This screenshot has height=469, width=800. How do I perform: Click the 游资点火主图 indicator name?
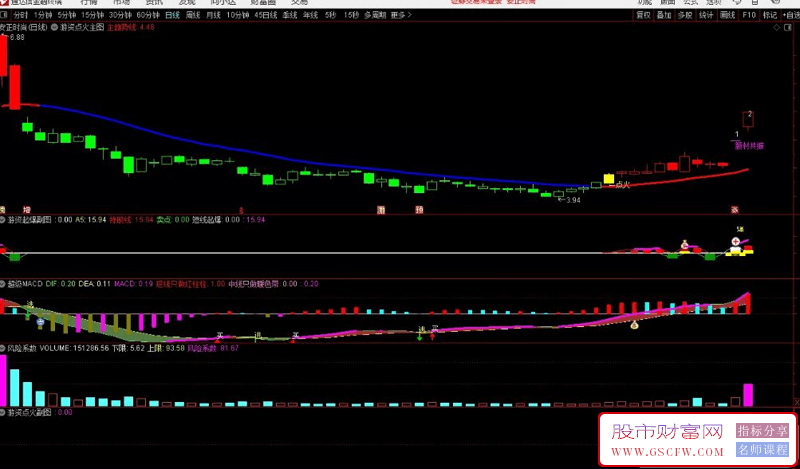point(81,27)
